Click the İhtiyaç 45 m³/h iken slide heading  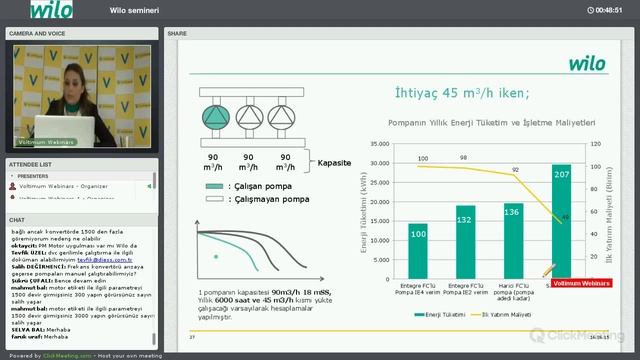tap(462, 93)
